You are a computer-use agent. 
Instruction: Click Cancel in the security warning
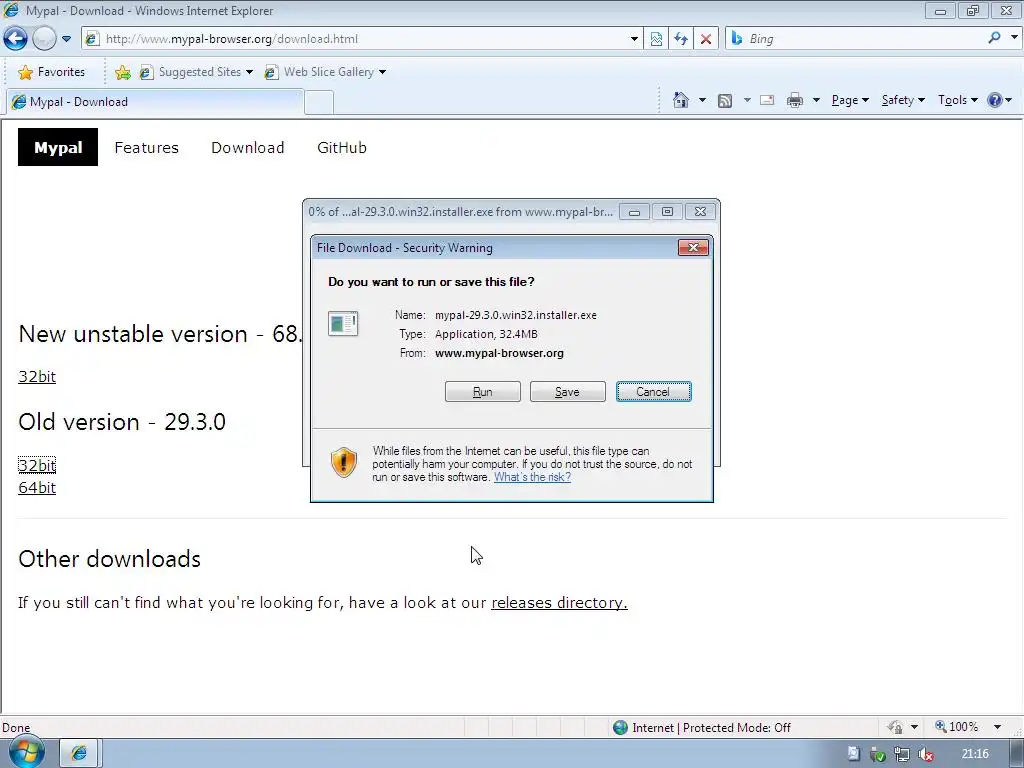653,392
